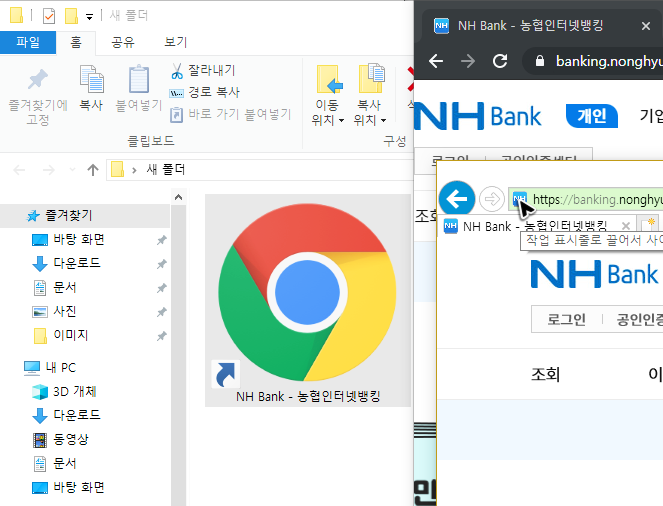Switch to the 홈 ribbon tab
Screen dimensions: 663x506
click(76, 42)
